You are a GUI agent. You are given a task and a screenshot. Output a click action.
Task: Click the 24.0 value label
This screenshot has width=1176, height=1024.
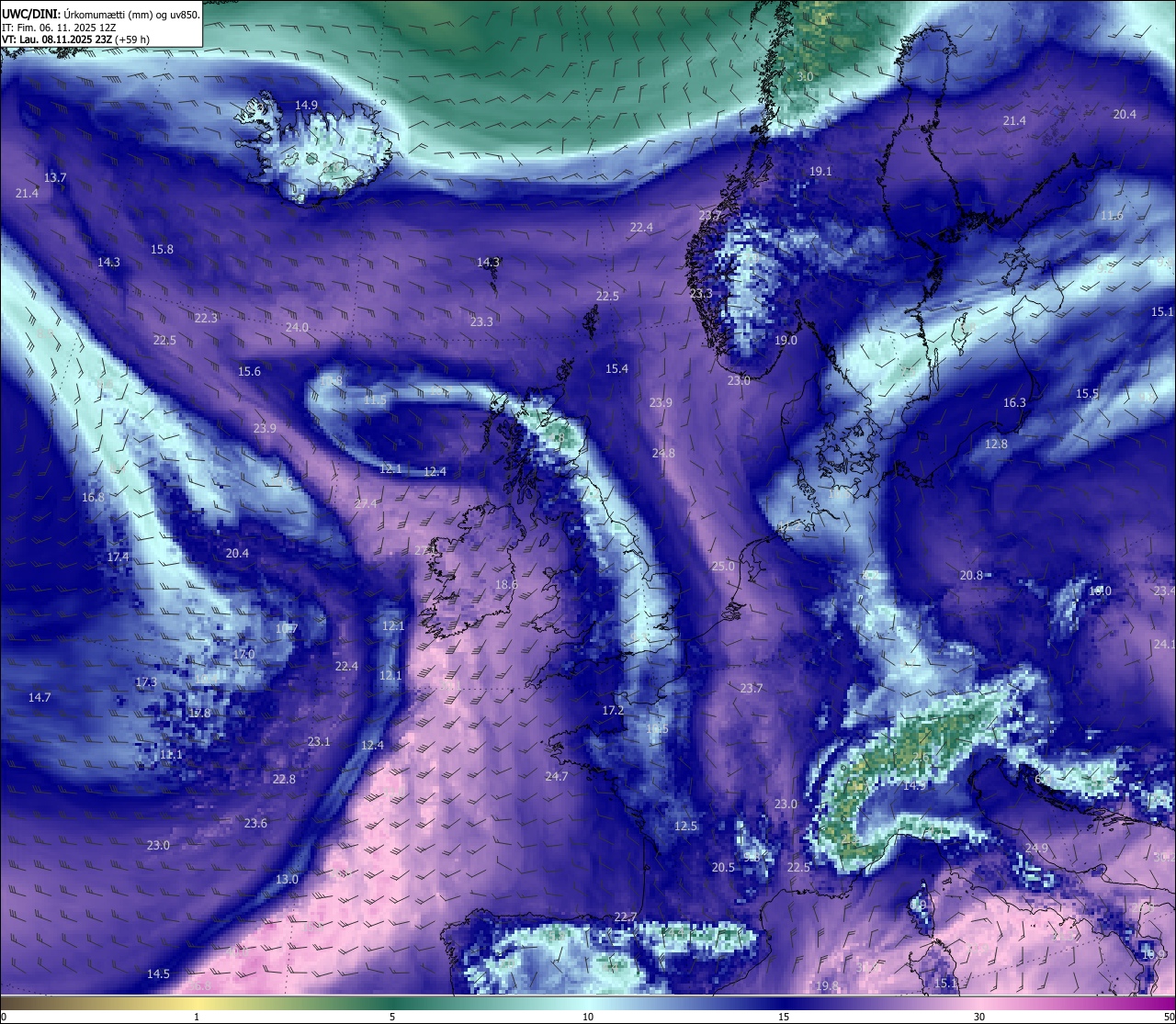click(297, 328)
